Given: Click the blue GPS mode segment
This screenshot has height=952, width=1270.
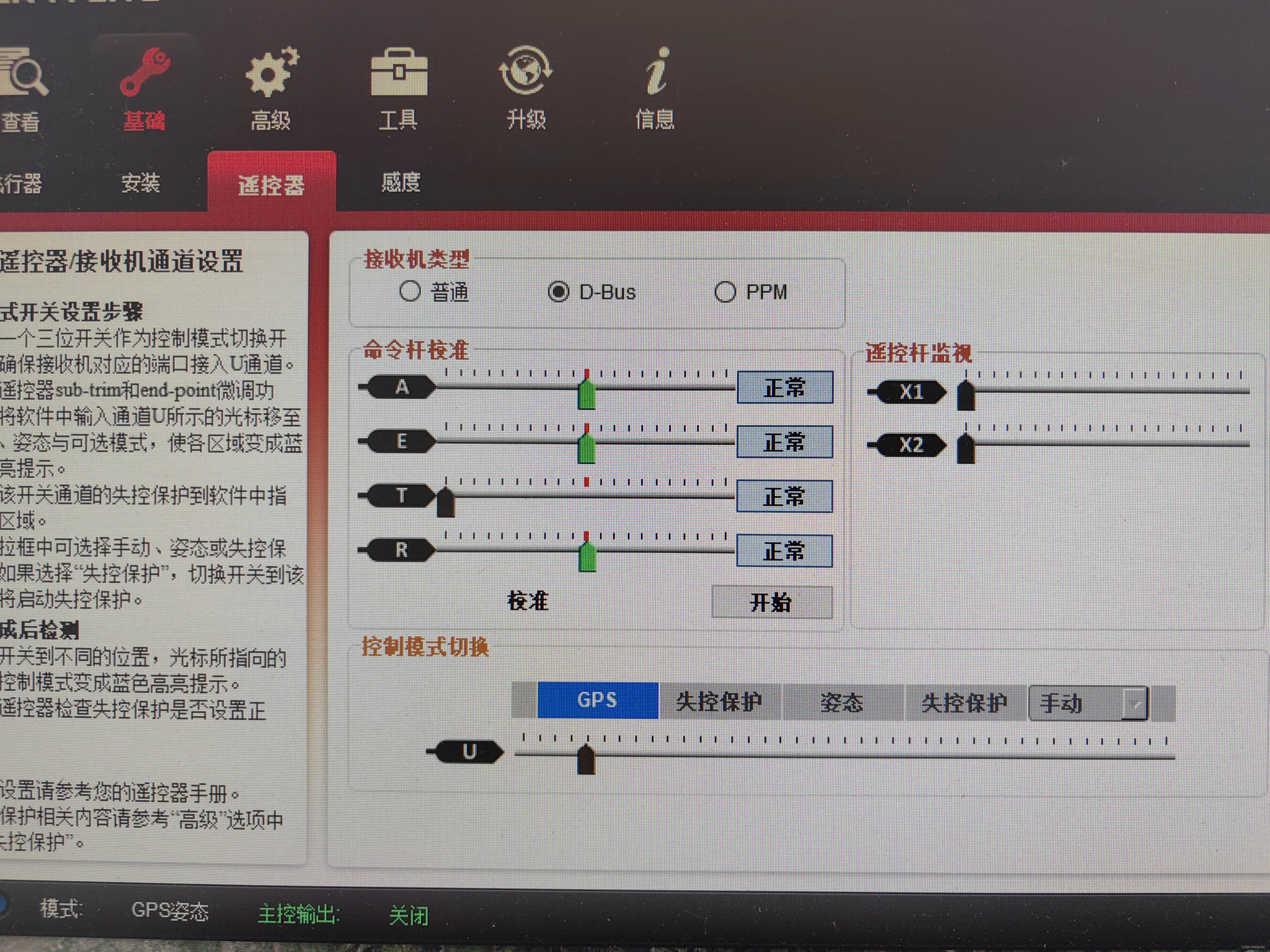Looking at the screenshot, I should 597,700.
